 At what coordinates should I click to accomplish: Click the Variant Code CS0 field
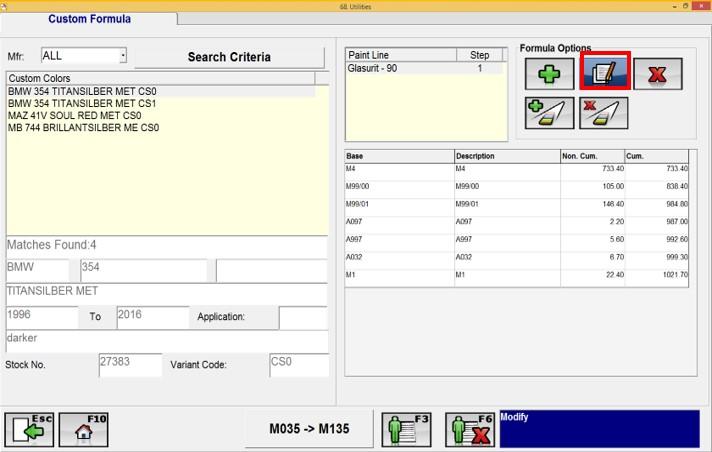299,365
